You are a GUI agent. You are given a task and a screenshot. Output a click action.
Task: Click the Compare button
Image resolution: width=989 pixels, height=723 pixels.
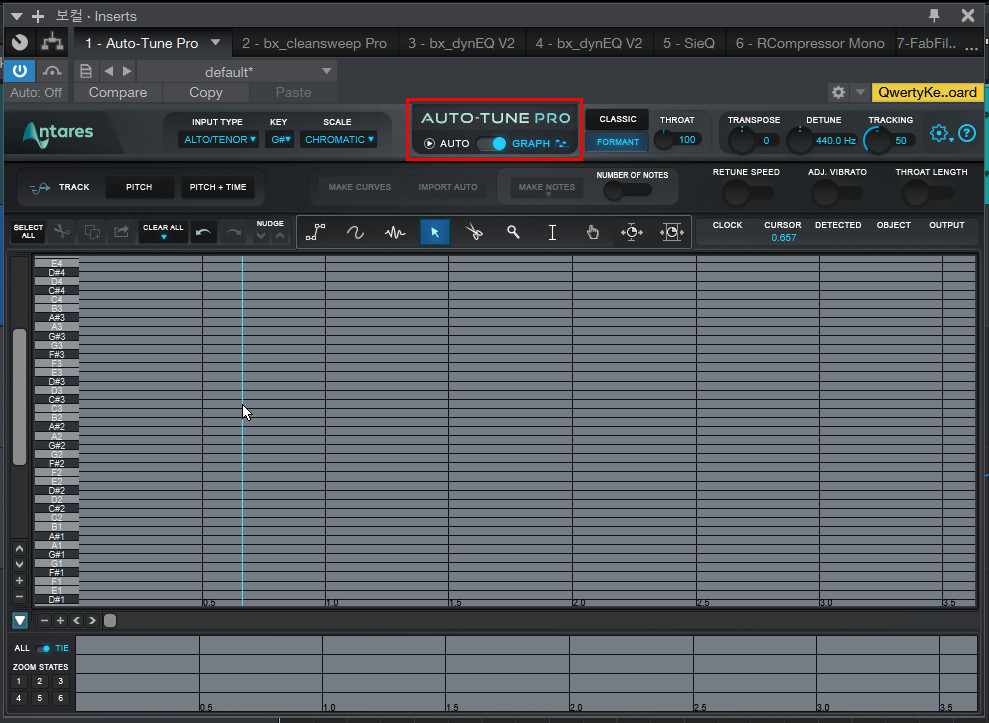(118, 92)
